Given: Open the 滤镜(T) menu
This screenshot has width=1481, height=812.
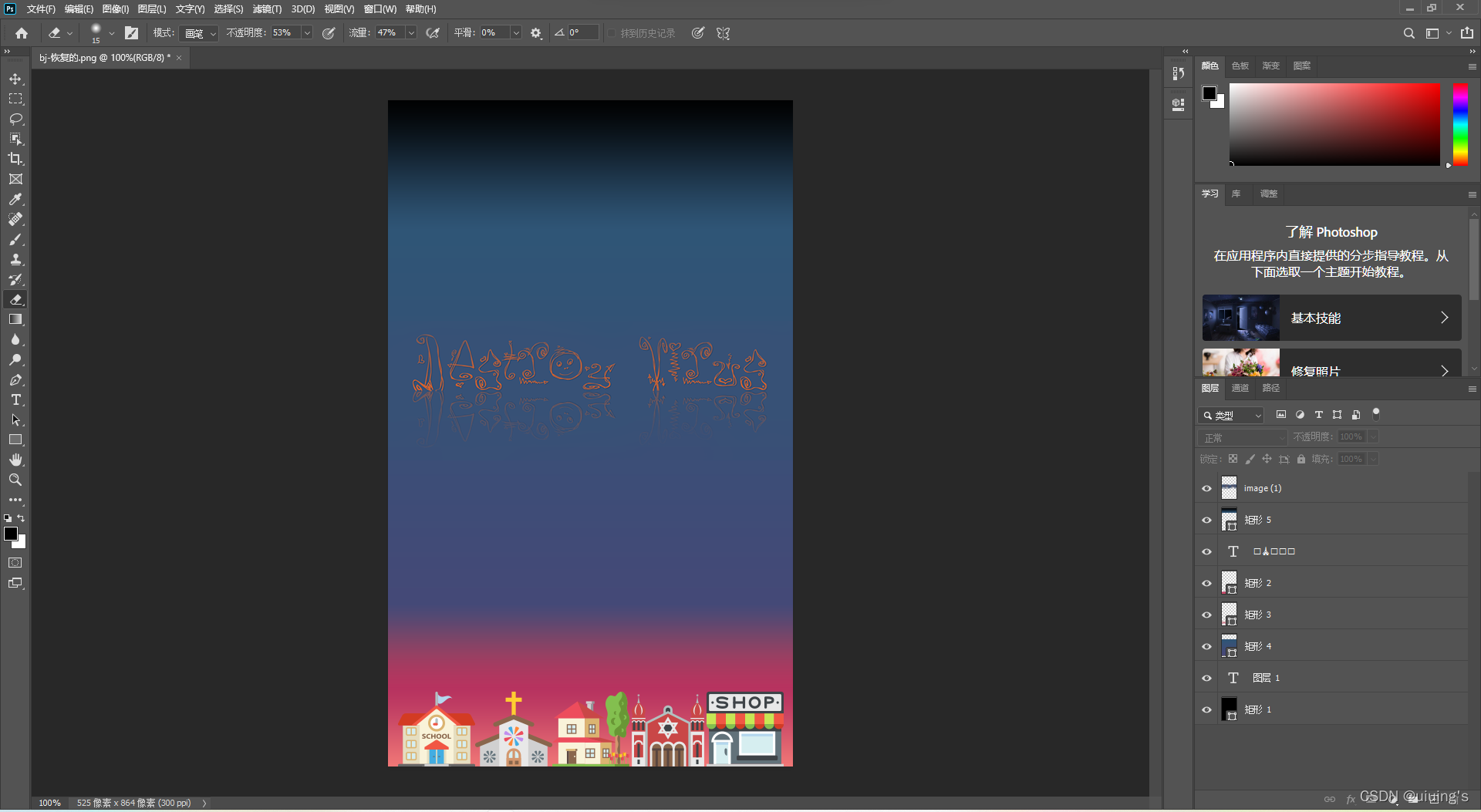Looking at the screenshot, I should (267, 9).
